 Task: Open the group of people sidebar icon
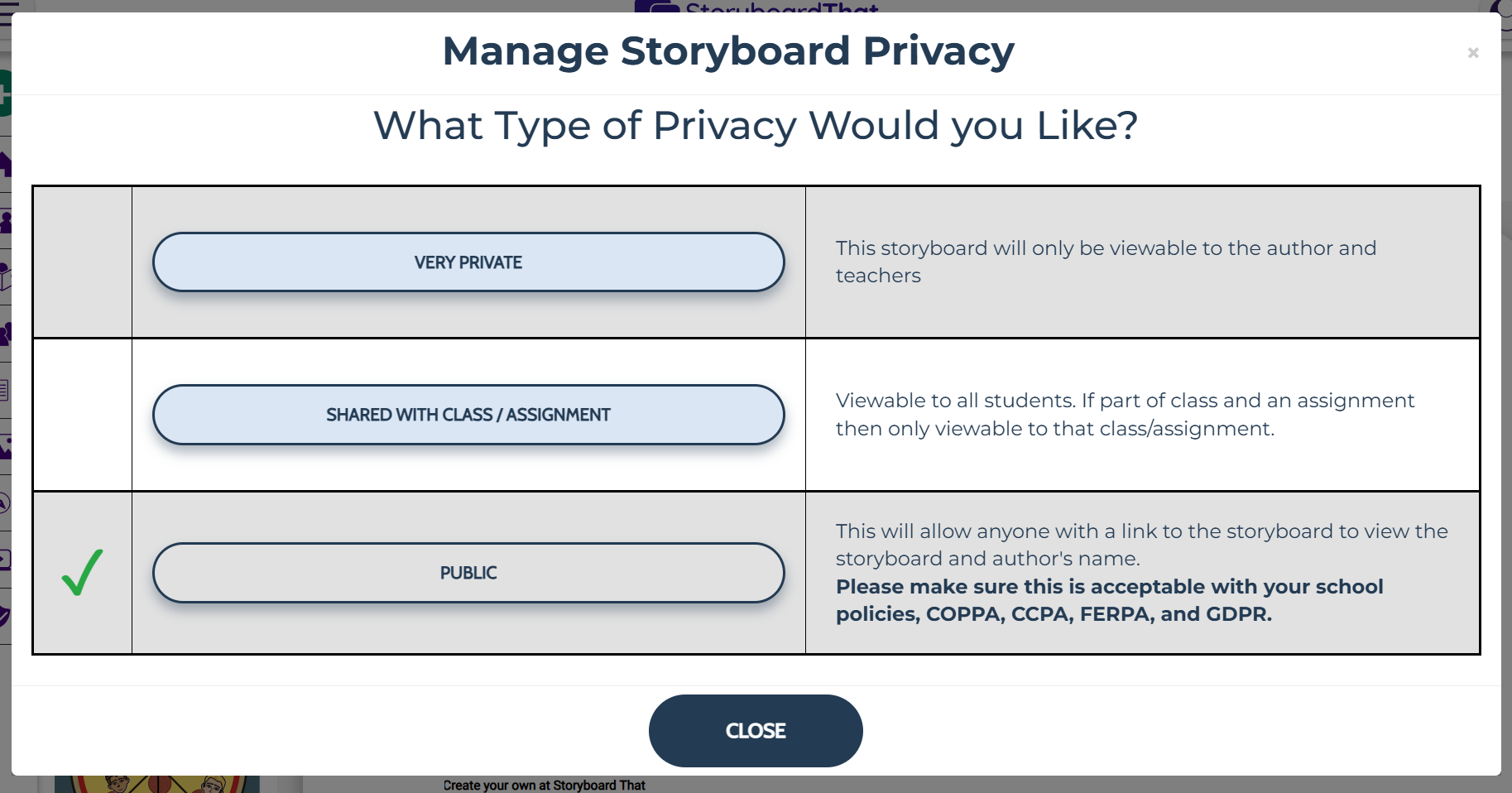(x=5, y=334)
